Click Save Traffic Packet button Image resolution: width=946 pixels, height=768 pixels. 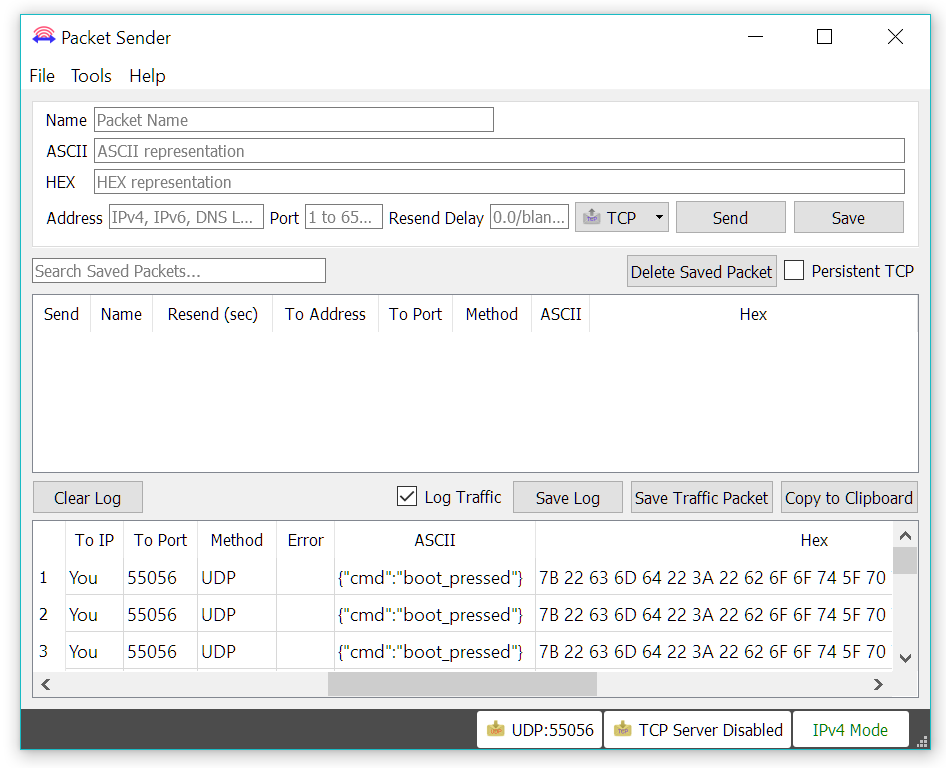tap(702, 498)
